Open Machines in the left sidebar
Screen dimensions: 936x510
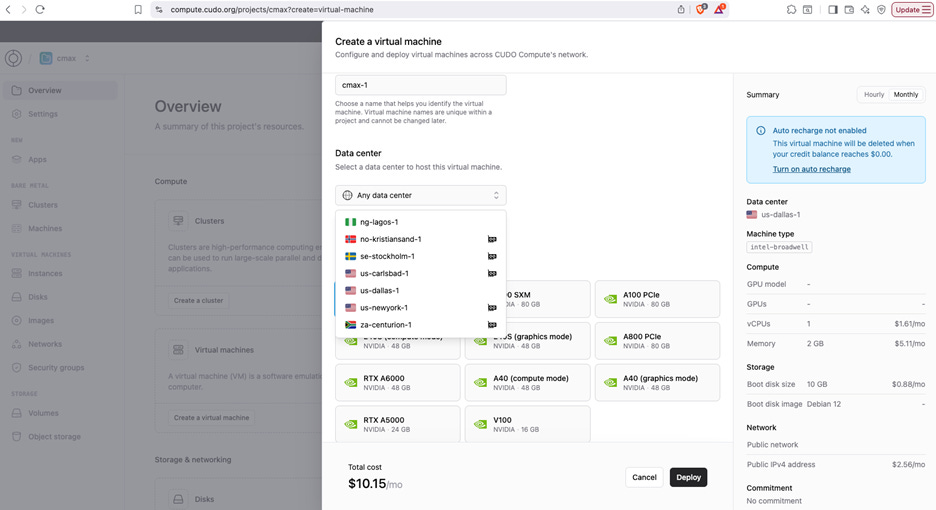(x=60, y=228)
